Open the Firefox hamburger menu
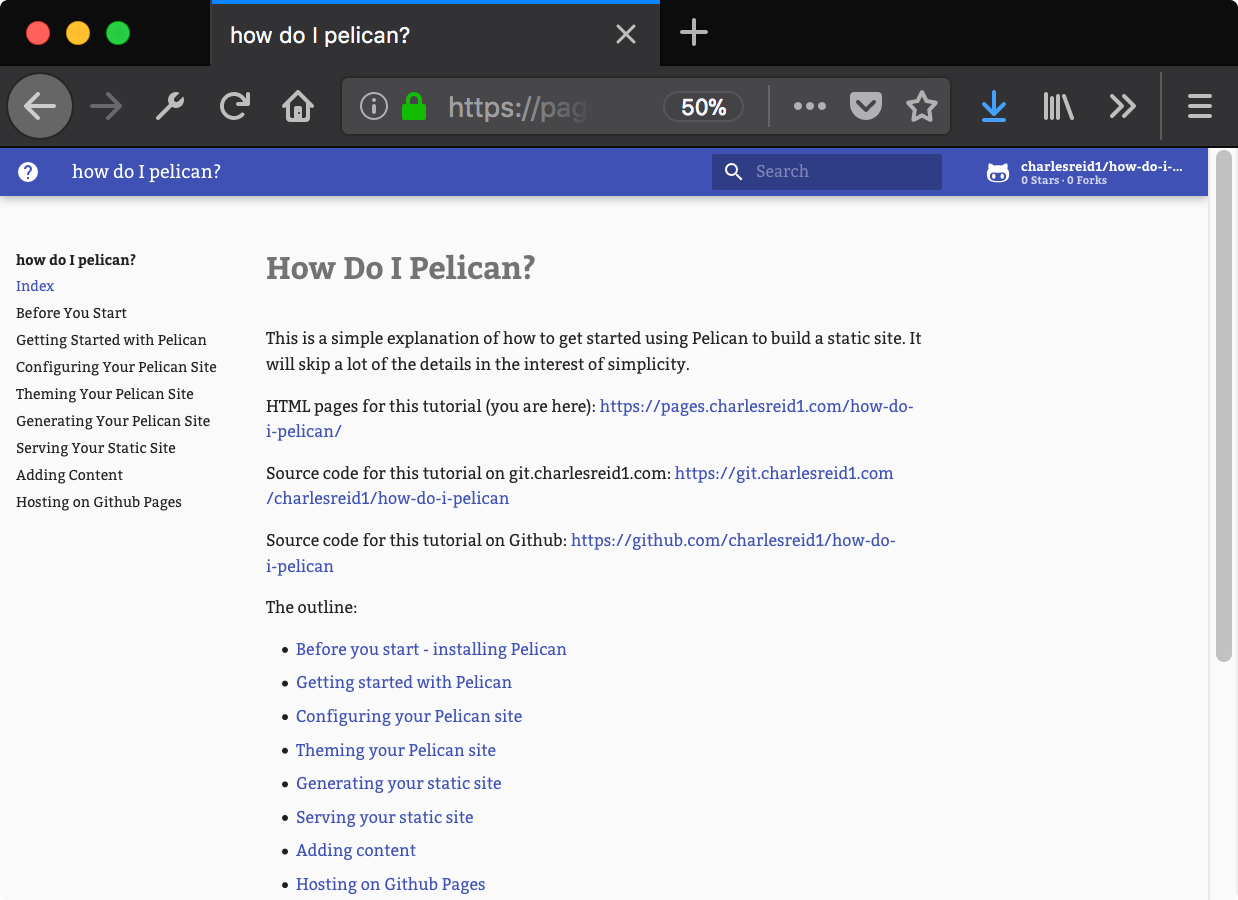Screen dimensions: 1238x900 pyautogui.click(x=1200, y=106)
